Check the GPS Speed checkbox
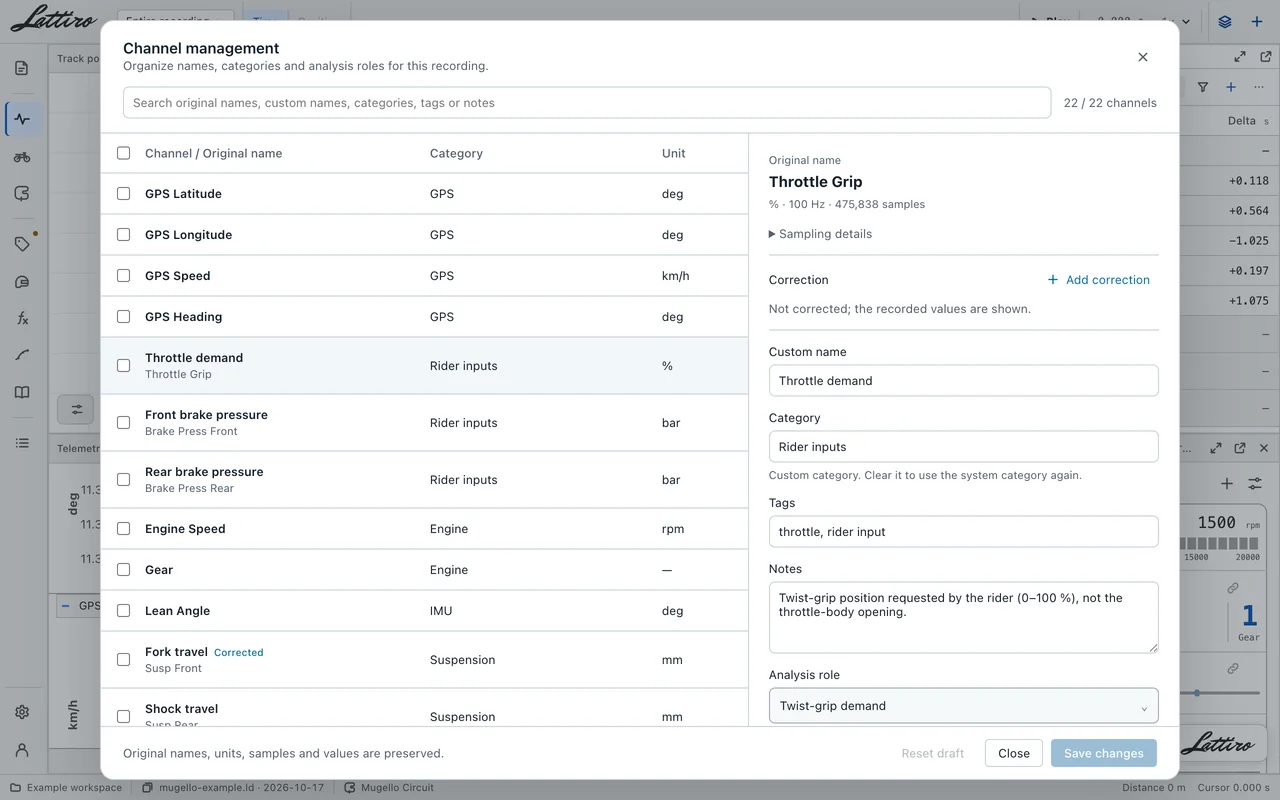Viewport: 1280px width, 800px height. click(123, 276)
